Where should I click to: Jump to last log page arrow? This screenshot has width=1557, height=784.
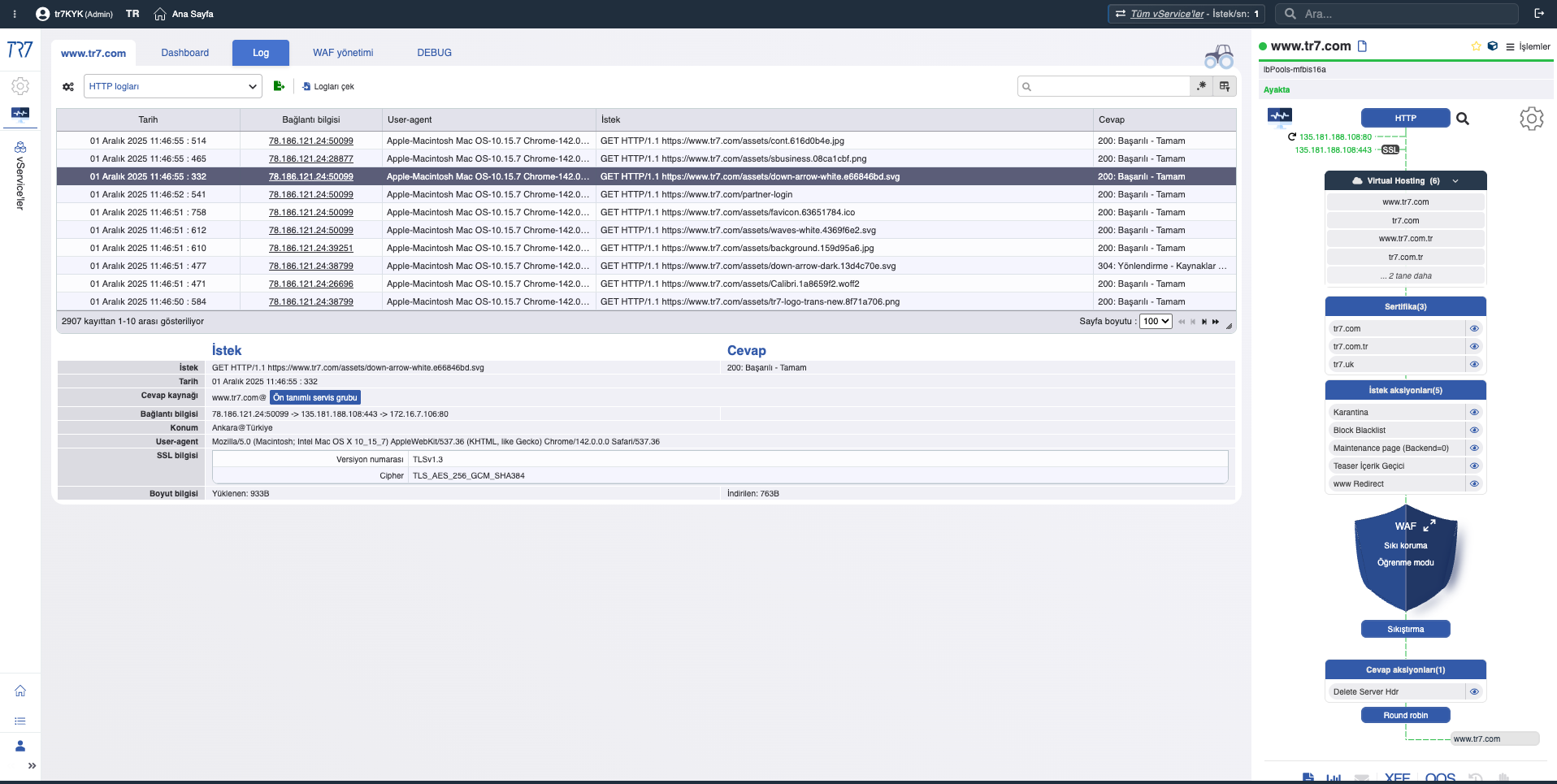(1216, 322)
